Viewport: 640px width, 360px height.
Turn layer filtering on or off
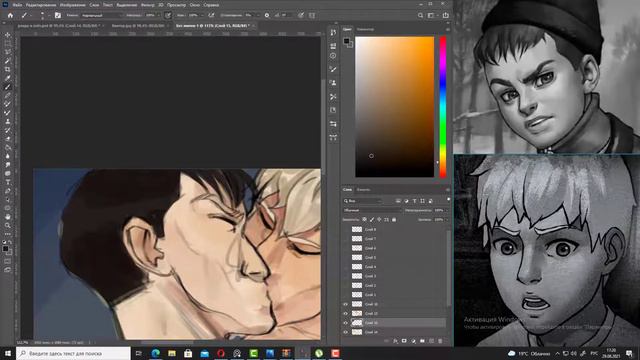(x=449, y=199)
